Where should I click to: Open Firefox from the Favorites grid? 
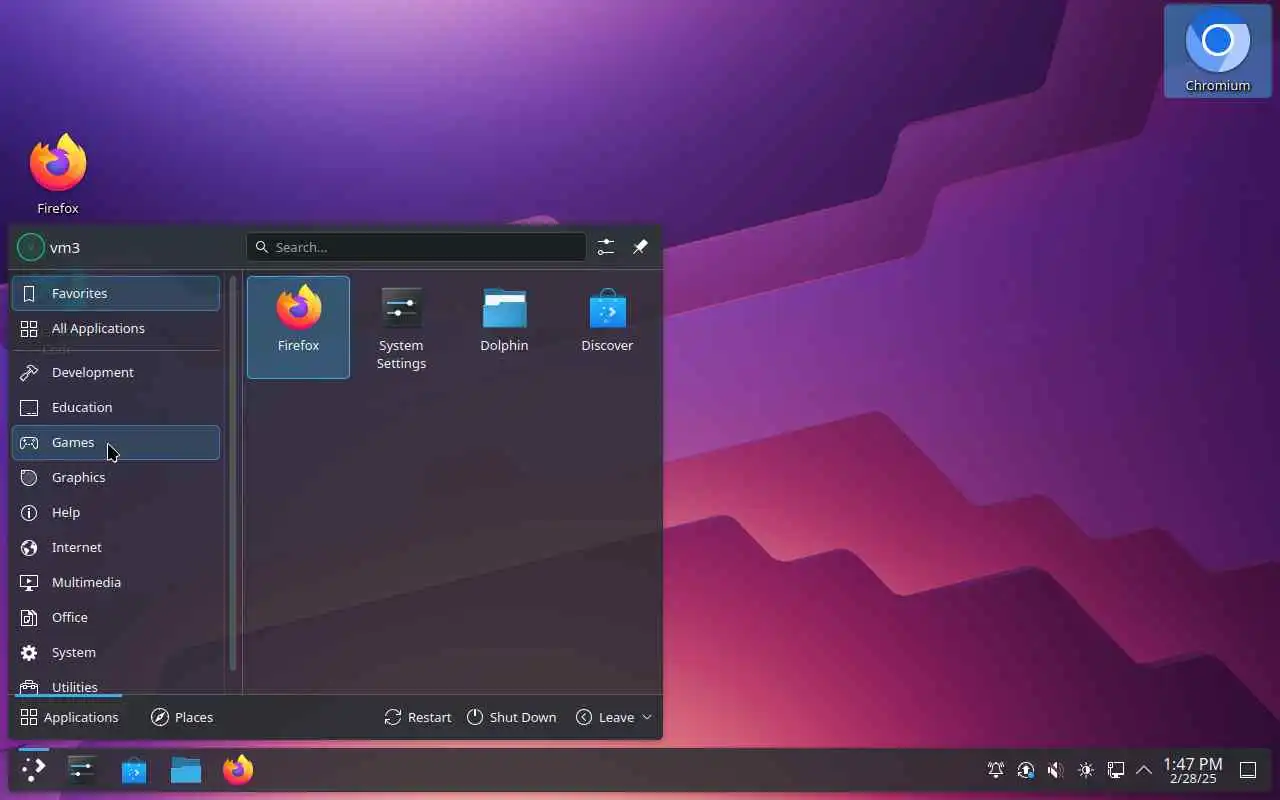(x=298, y=327)
